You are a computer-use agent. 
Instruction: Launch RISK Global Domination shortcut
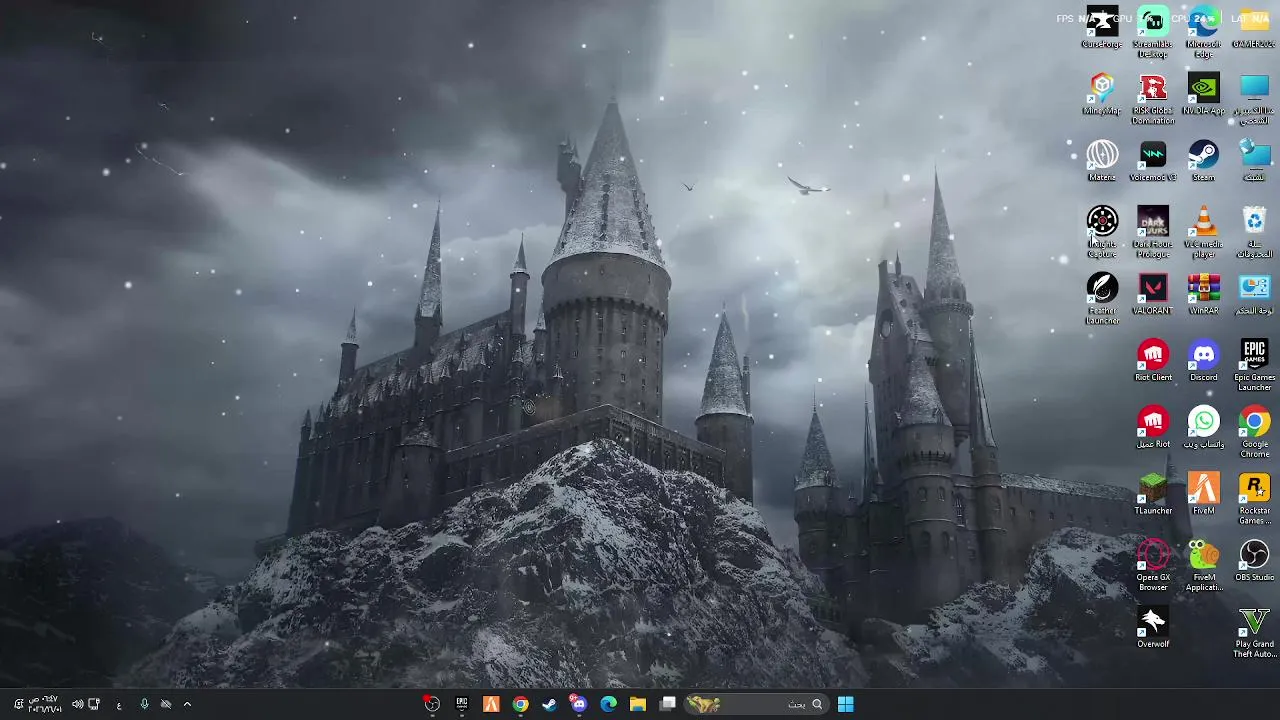point(1153,99)
